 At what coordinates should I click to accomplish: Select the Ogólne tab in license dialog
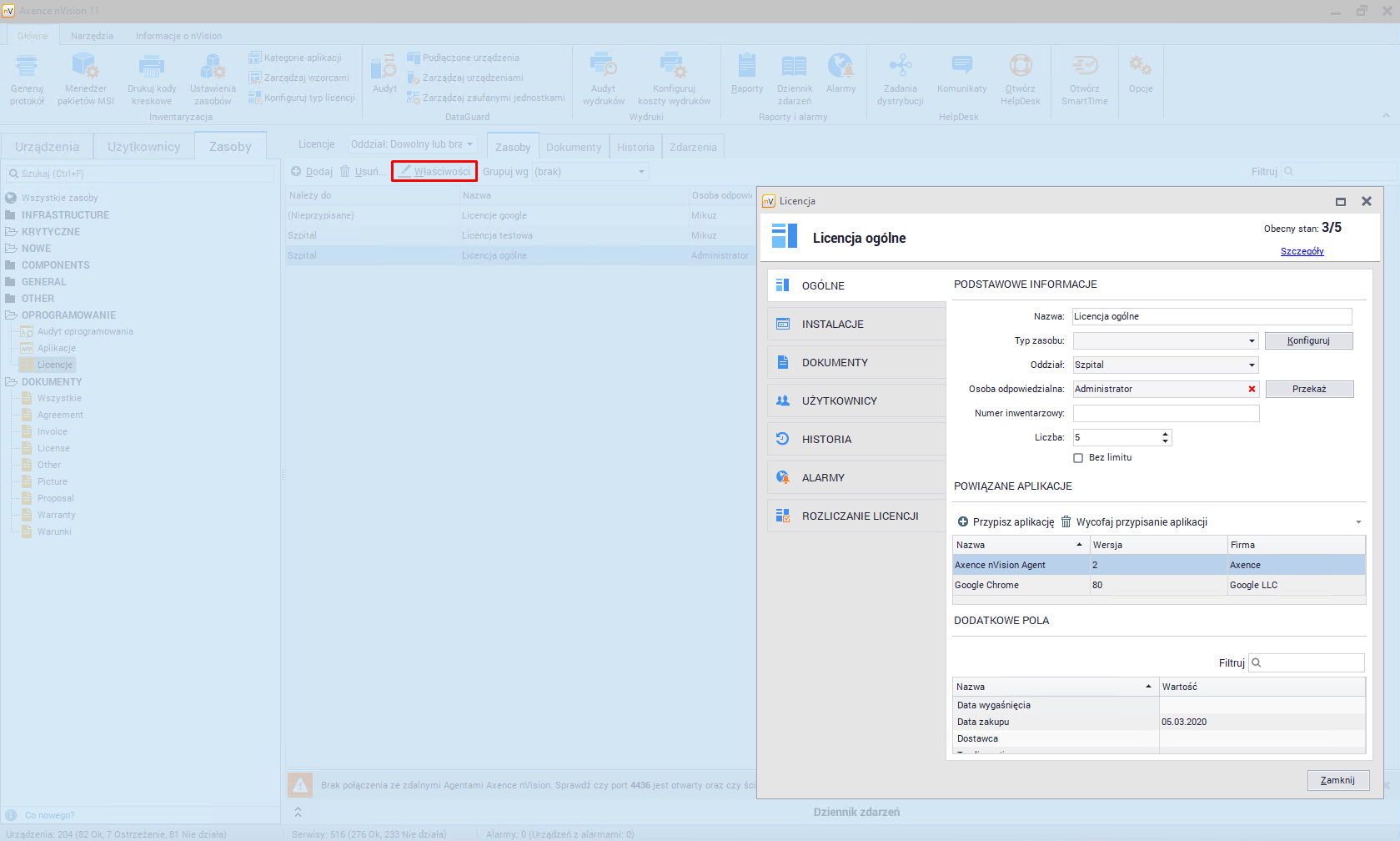tap(823, 286)
